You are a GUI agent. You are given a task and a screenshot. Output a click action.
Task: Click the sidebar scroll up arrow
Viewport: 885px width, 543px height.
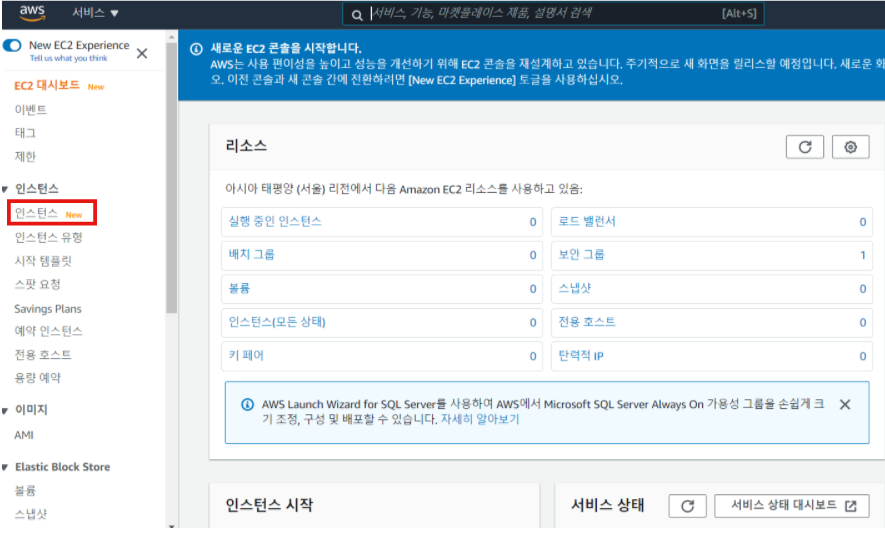point(172,37)
